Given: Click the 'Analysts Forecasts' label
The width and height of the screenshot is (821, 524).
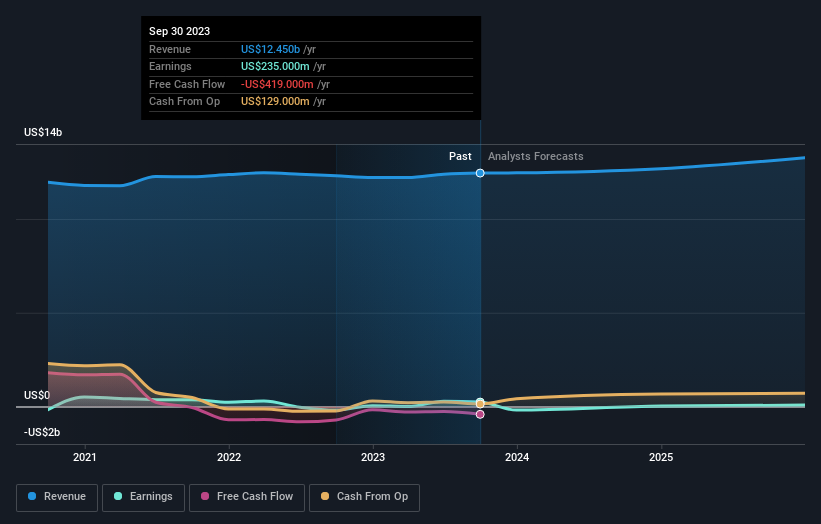Looking at the screenshot, I should click(x=536, y=156).
